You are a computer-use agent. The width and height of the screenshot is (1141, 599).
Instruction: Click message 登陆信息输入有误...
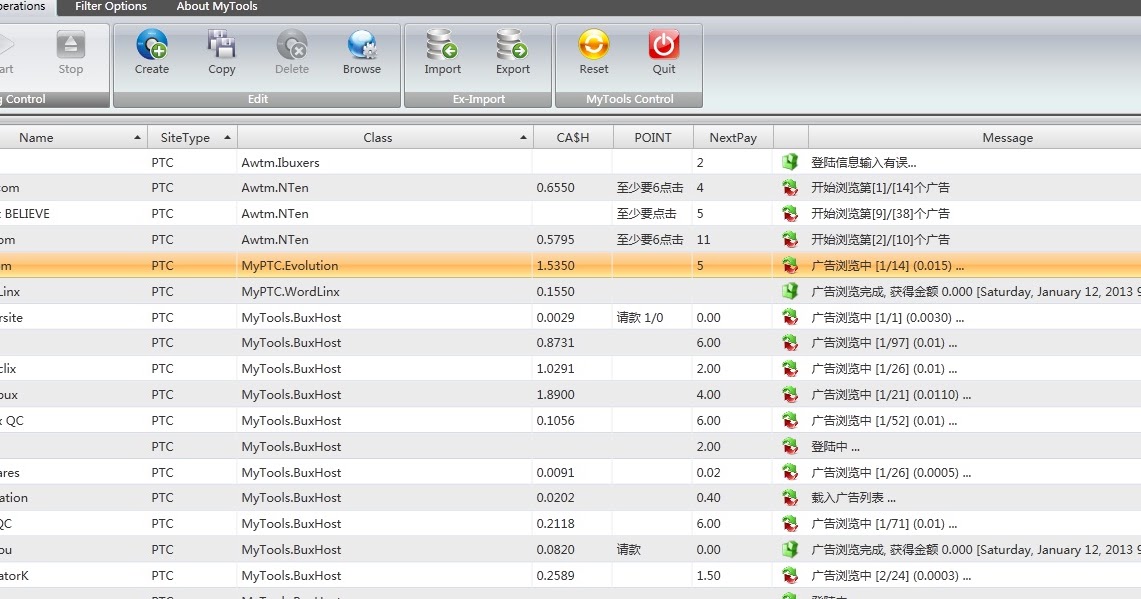click(x=864, y=162)
